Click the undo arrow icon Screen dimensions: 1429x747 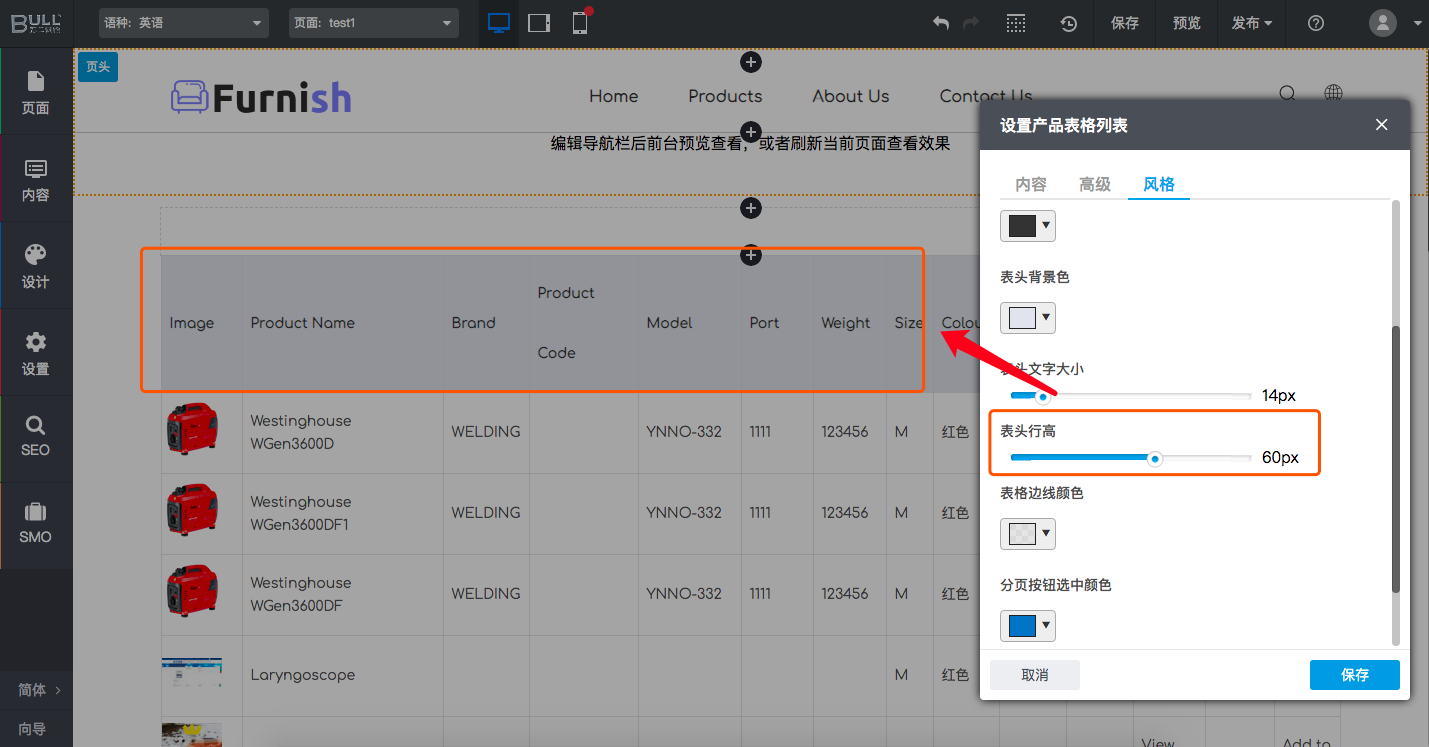coord(940,23)
